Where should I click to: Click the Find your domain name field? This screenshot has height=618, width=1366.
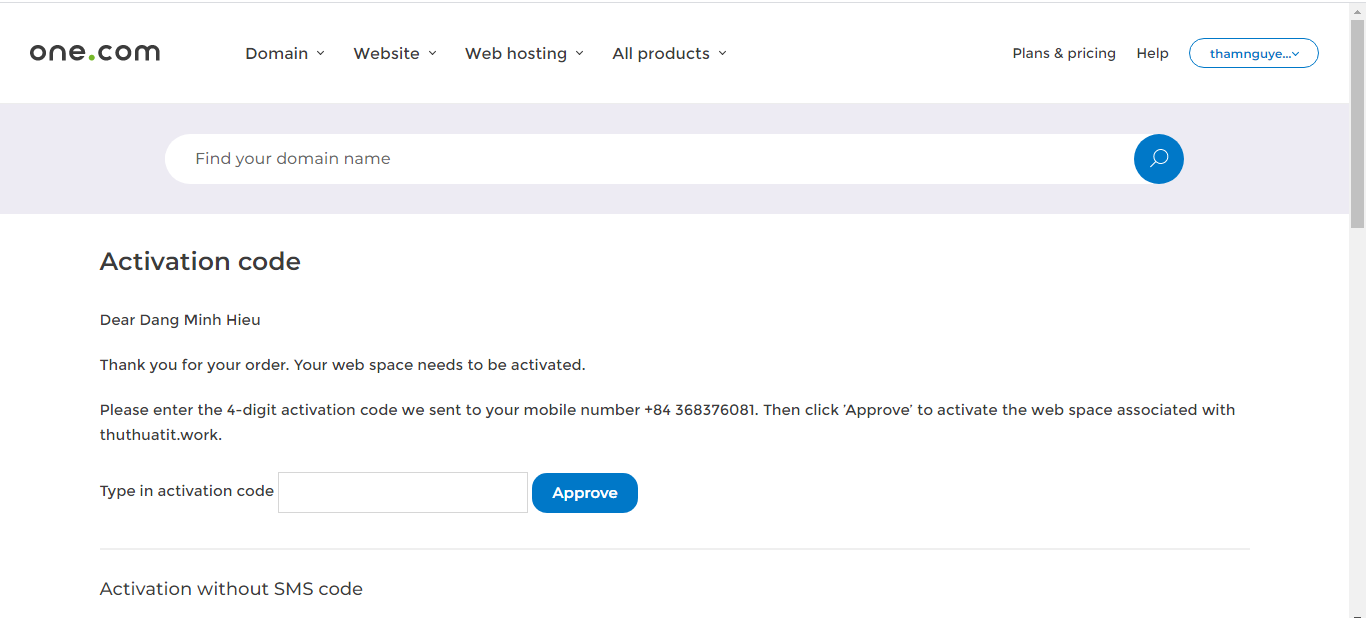coord(640,159)
